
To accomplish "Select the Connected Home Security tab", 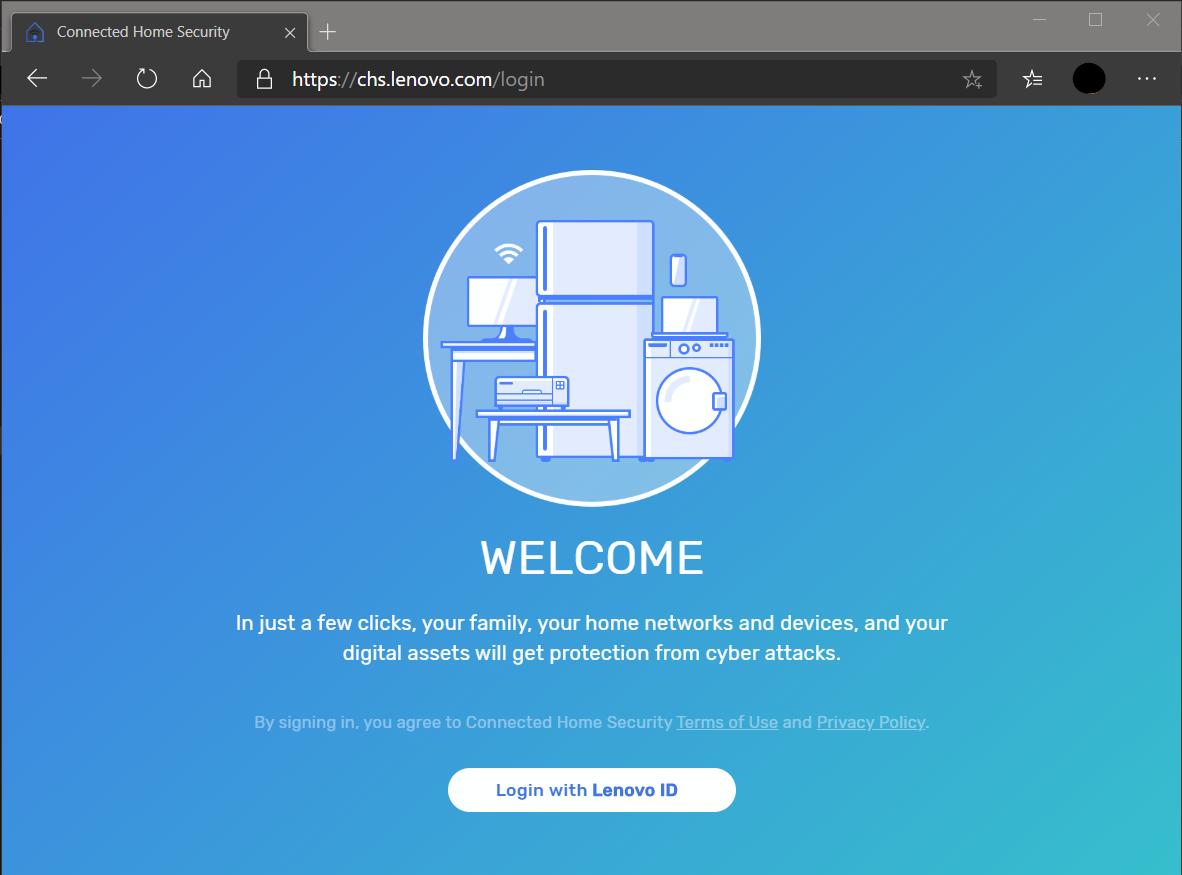I will click(x=160, y=32).
